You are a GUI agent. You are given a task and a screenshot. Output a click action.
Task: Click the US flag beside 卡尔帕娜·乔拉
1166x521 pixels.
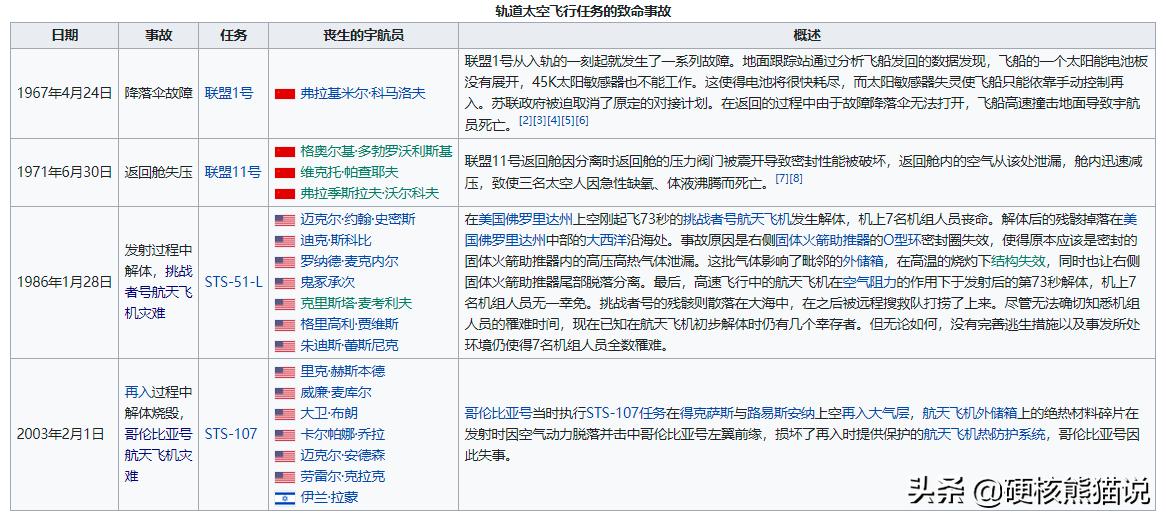point(285,435)
